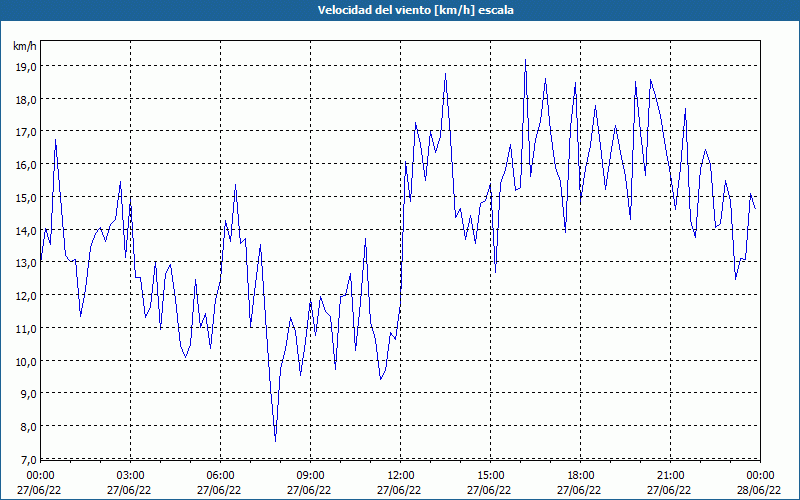Click the 12:00 time label
The image size is (800, 500).
coord(401,476)
